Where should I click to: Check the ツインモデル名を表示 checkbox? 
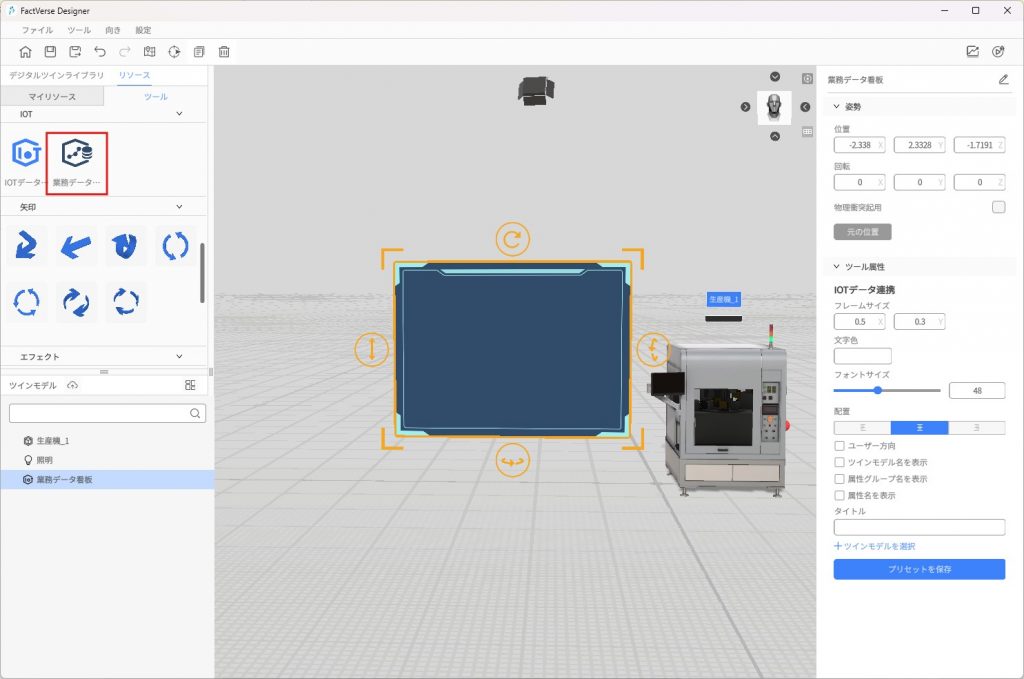point(840,462)
